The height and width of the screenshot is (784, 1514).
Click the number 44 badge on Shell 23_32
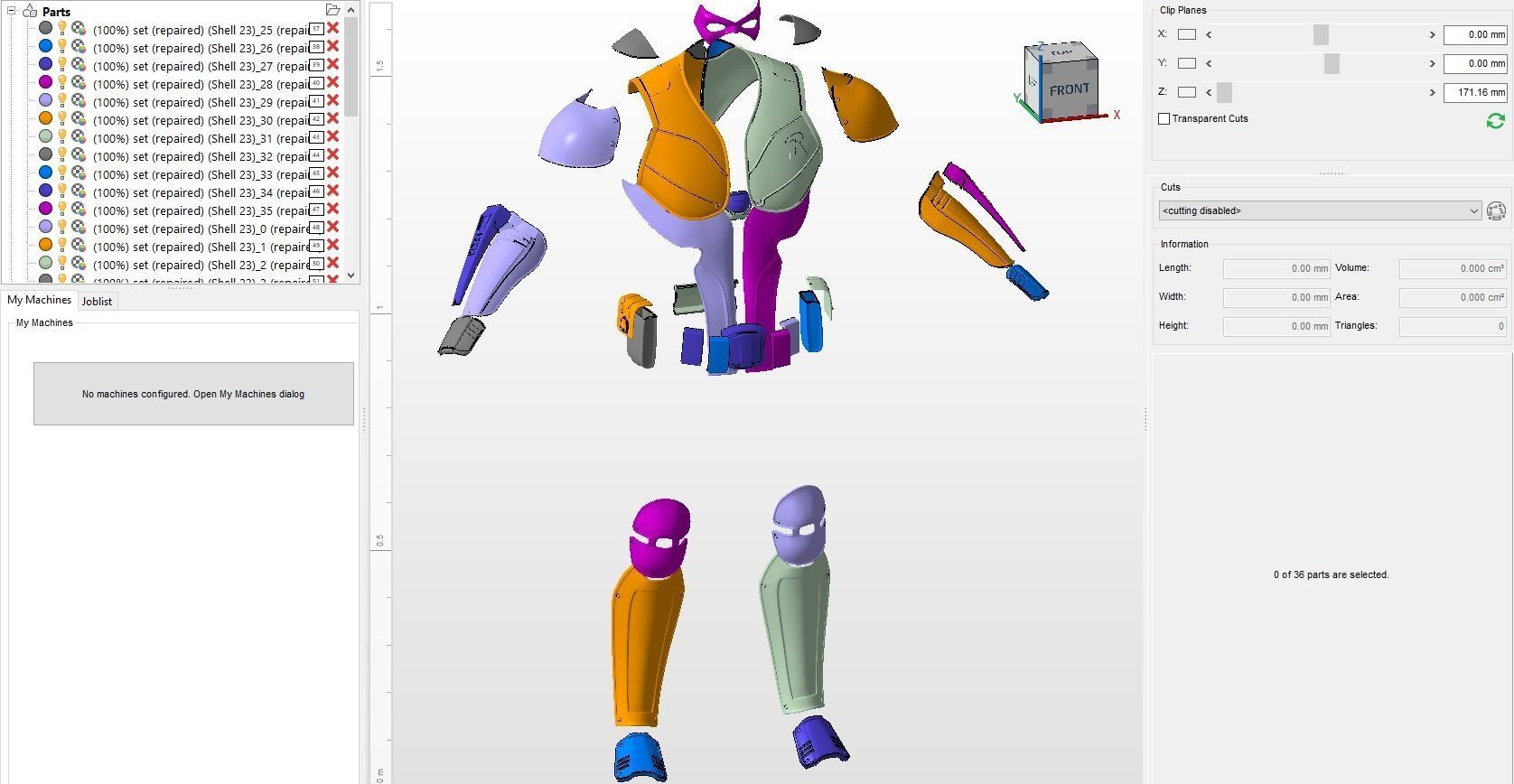tap(316, 155)
